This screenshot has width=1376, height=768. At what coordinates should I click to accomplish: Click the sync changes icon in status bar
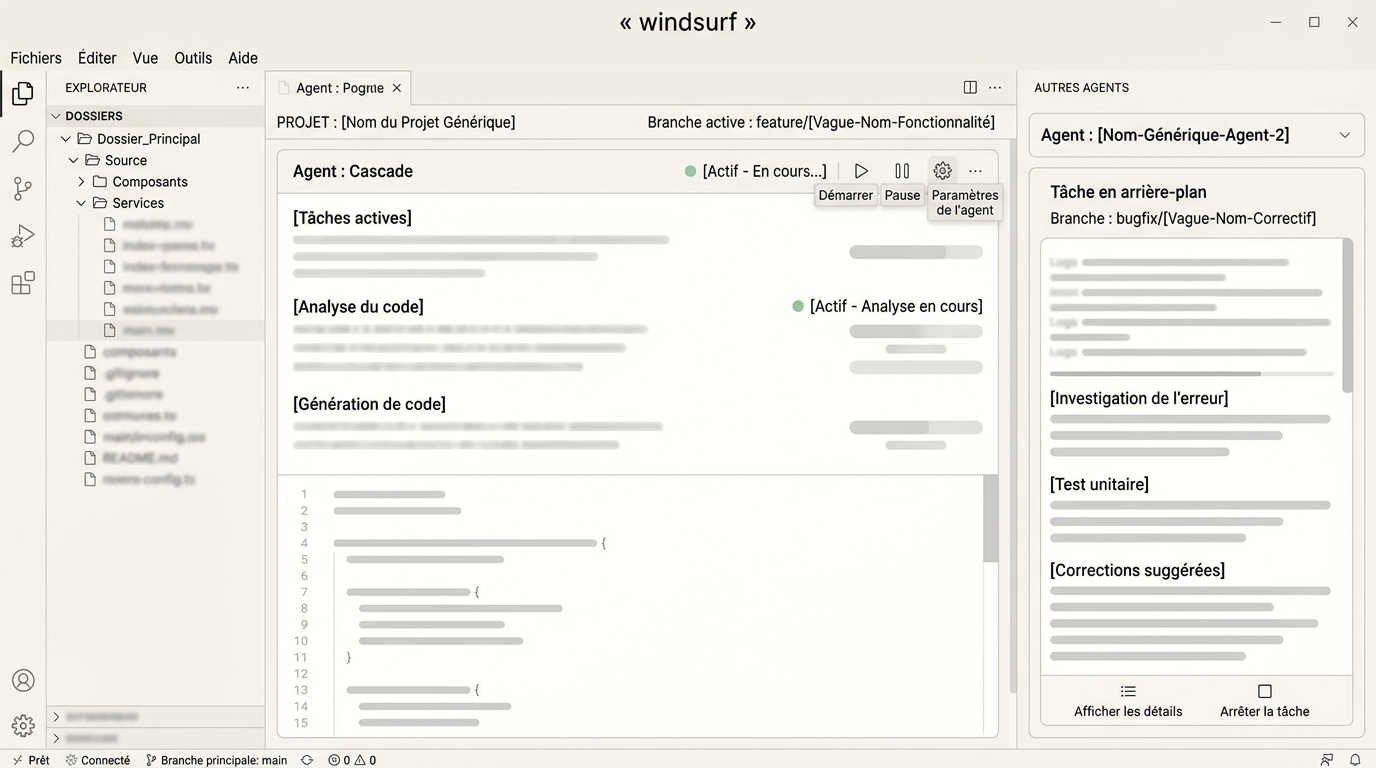point(307,760)
